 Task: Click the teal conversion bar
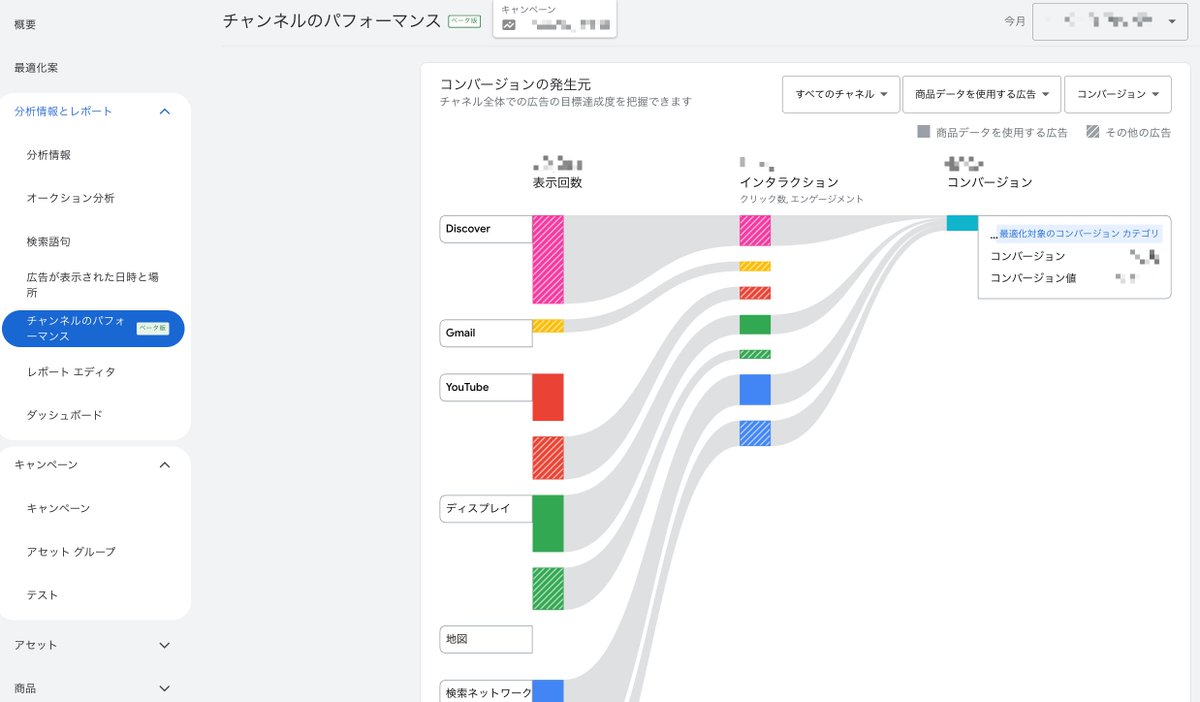point(962,223)
